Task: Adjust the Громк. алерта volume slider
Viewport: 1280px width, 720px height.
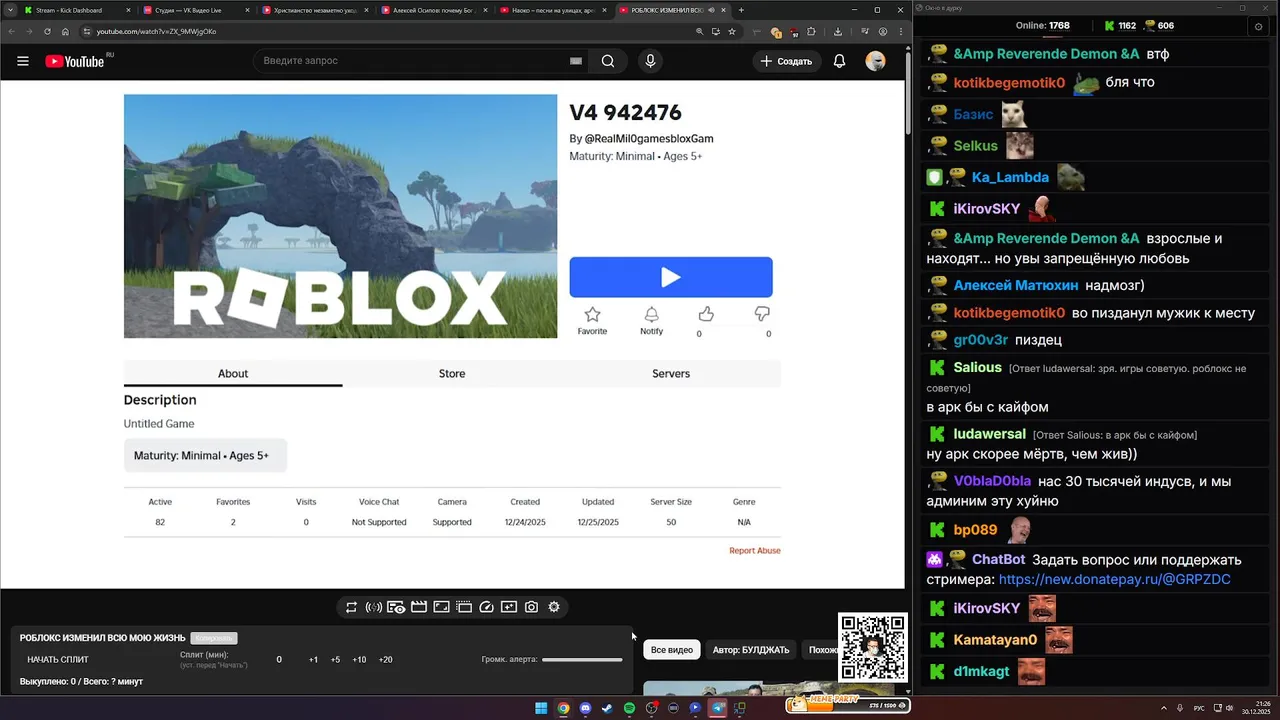Action: [x=582, y=660]
